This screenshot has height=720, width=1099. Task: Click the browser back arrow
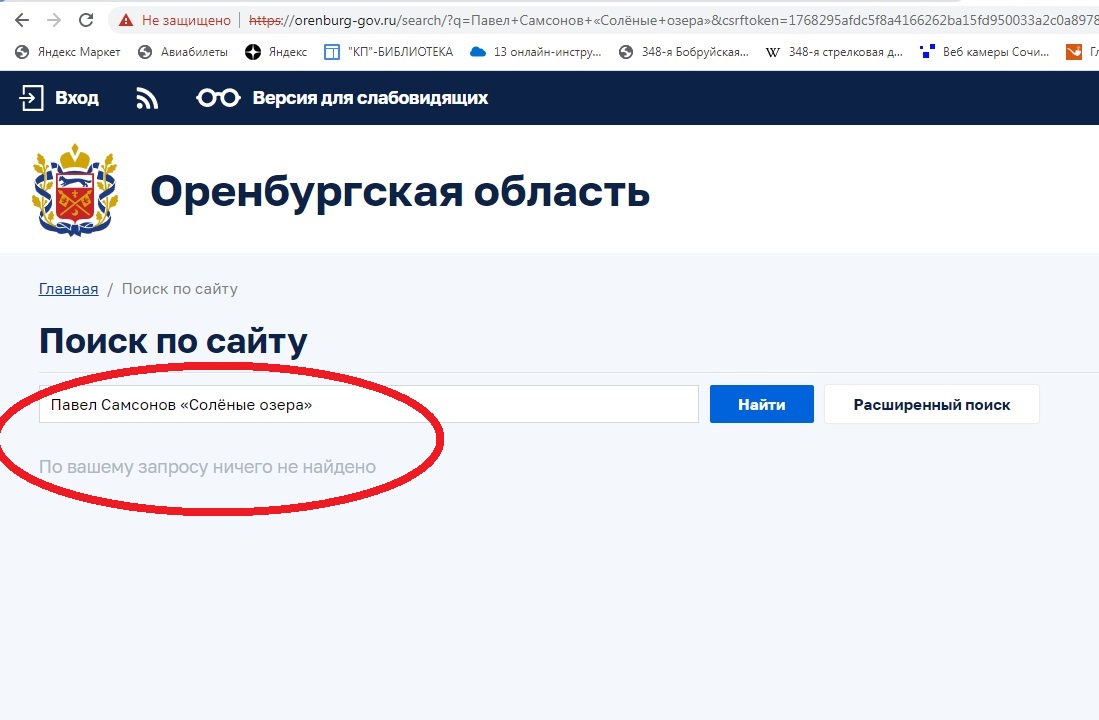pyautogui.click(x=22, y=20)
